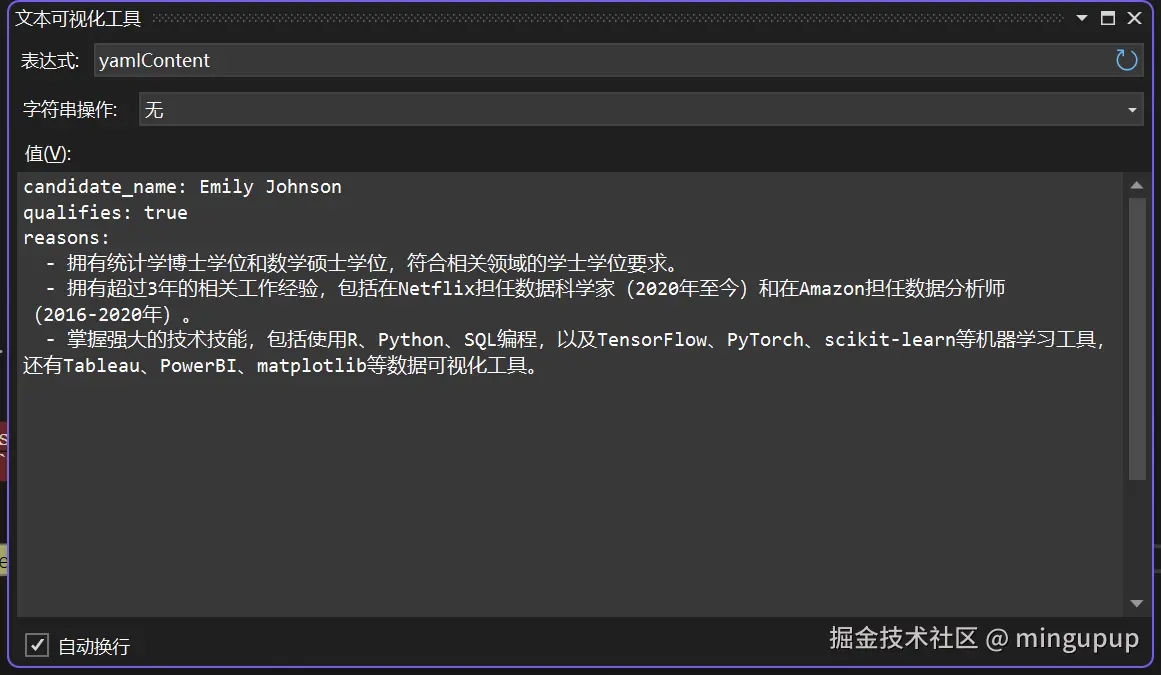This screenshot has width=1161, height=675.
Task: Open the window position dropdown arrow
Action: click(x=1082, y=17)
